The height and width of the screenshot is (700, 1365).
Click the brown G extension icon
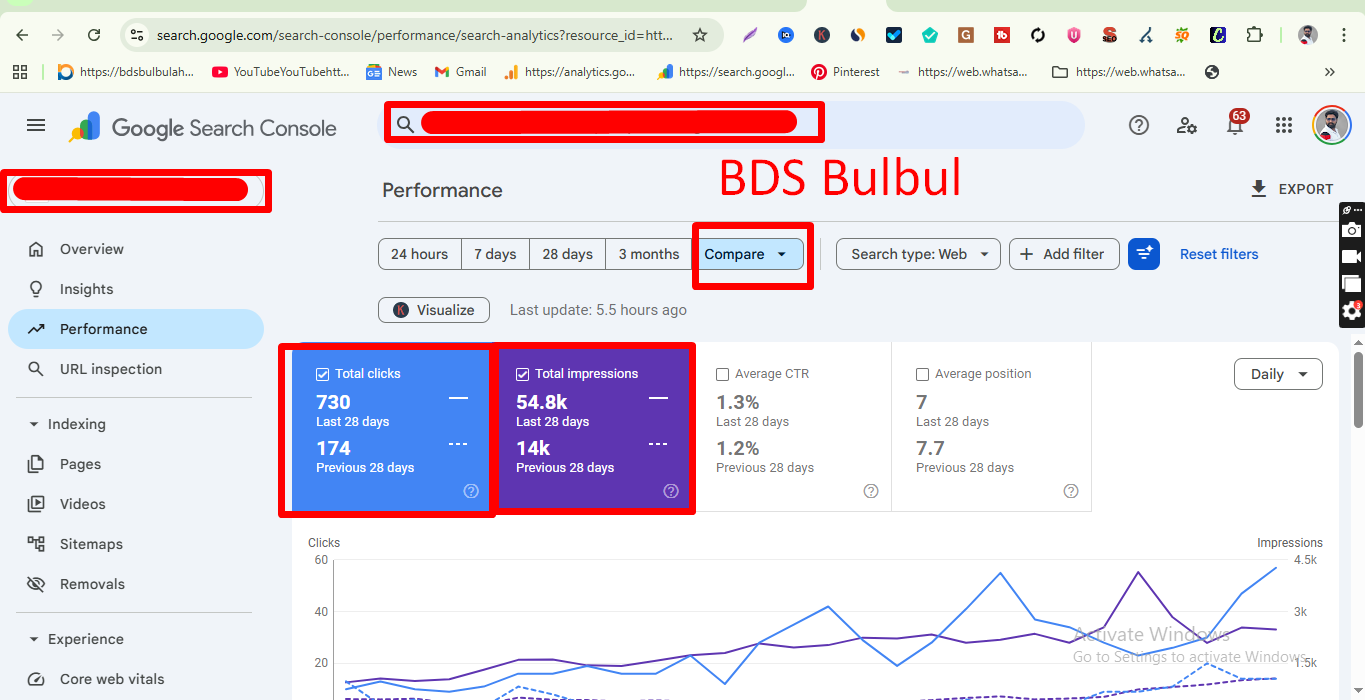click(x=965, y=35)
